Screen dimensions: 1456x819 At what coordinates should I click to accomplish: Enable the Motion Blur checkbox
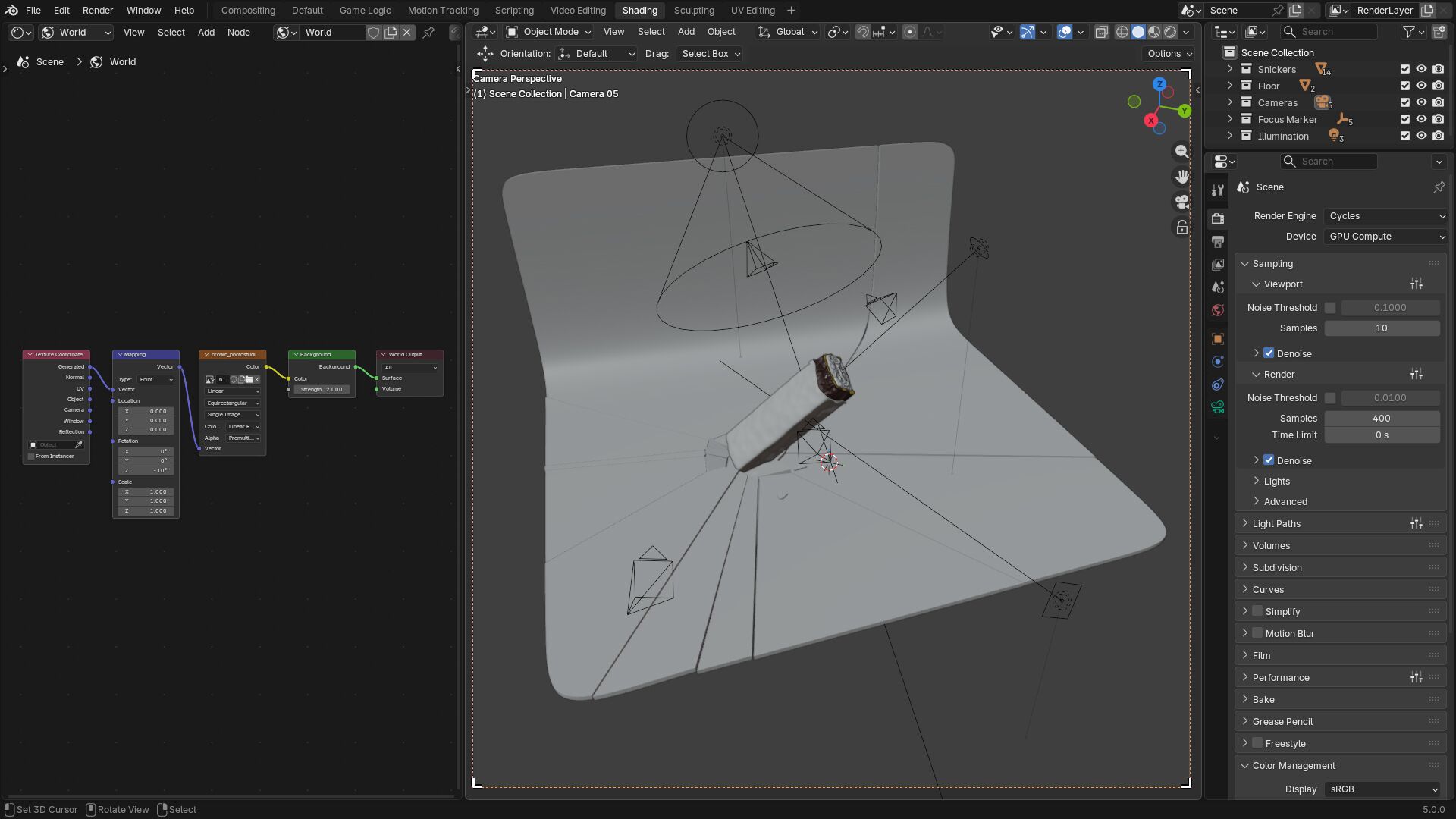[x=1257, y=633]
